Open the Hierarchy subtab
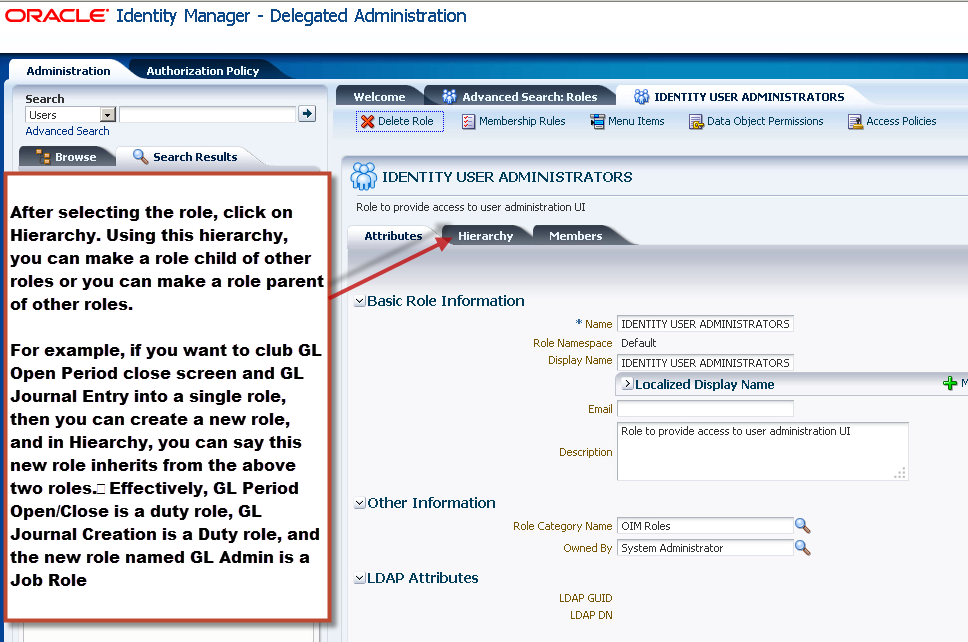The height and width of the screenshot is (642, 968). pyautogui.click(x=485, y=236)
